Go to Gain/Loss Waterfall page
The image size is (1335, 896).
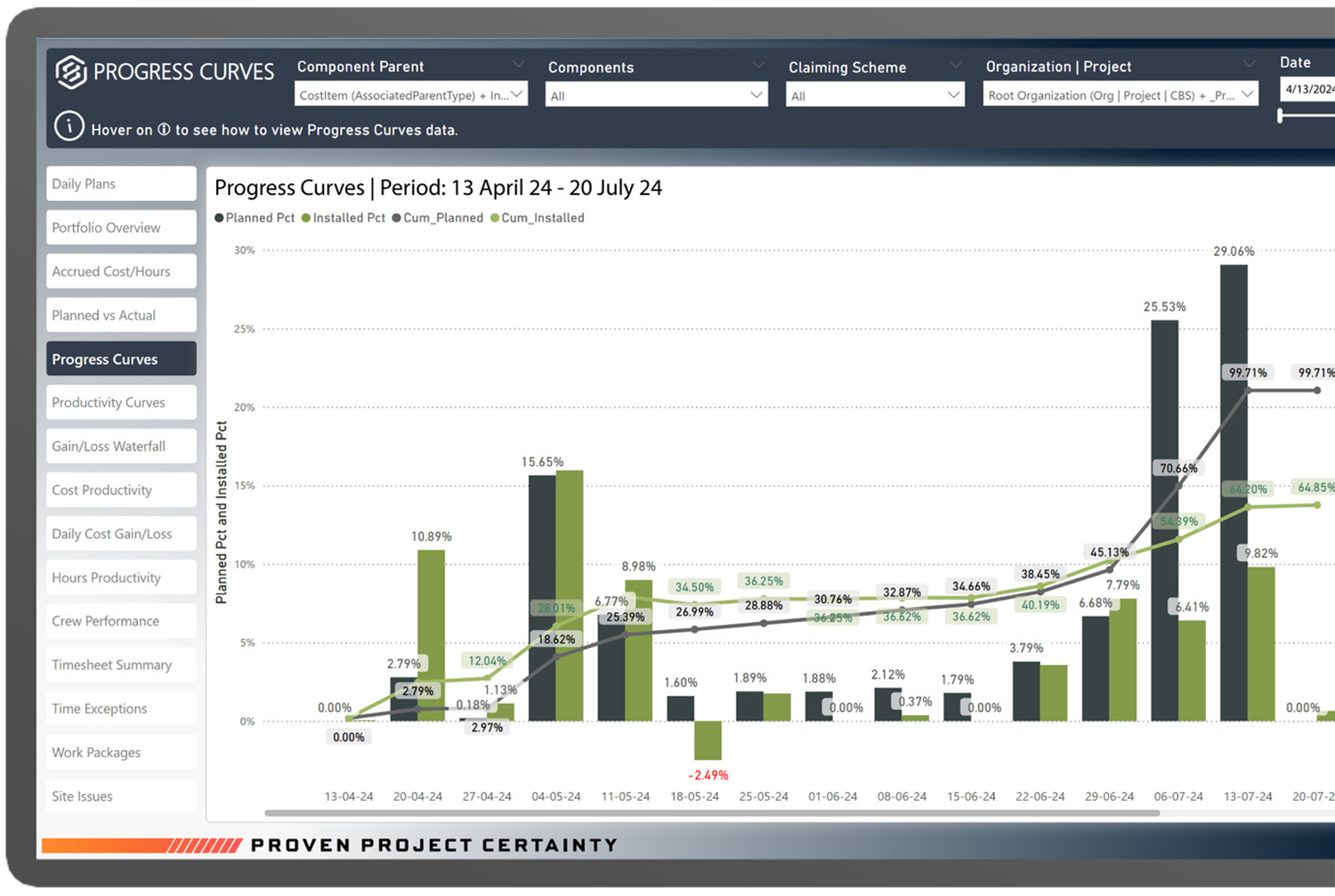click(x=121, y=447)
